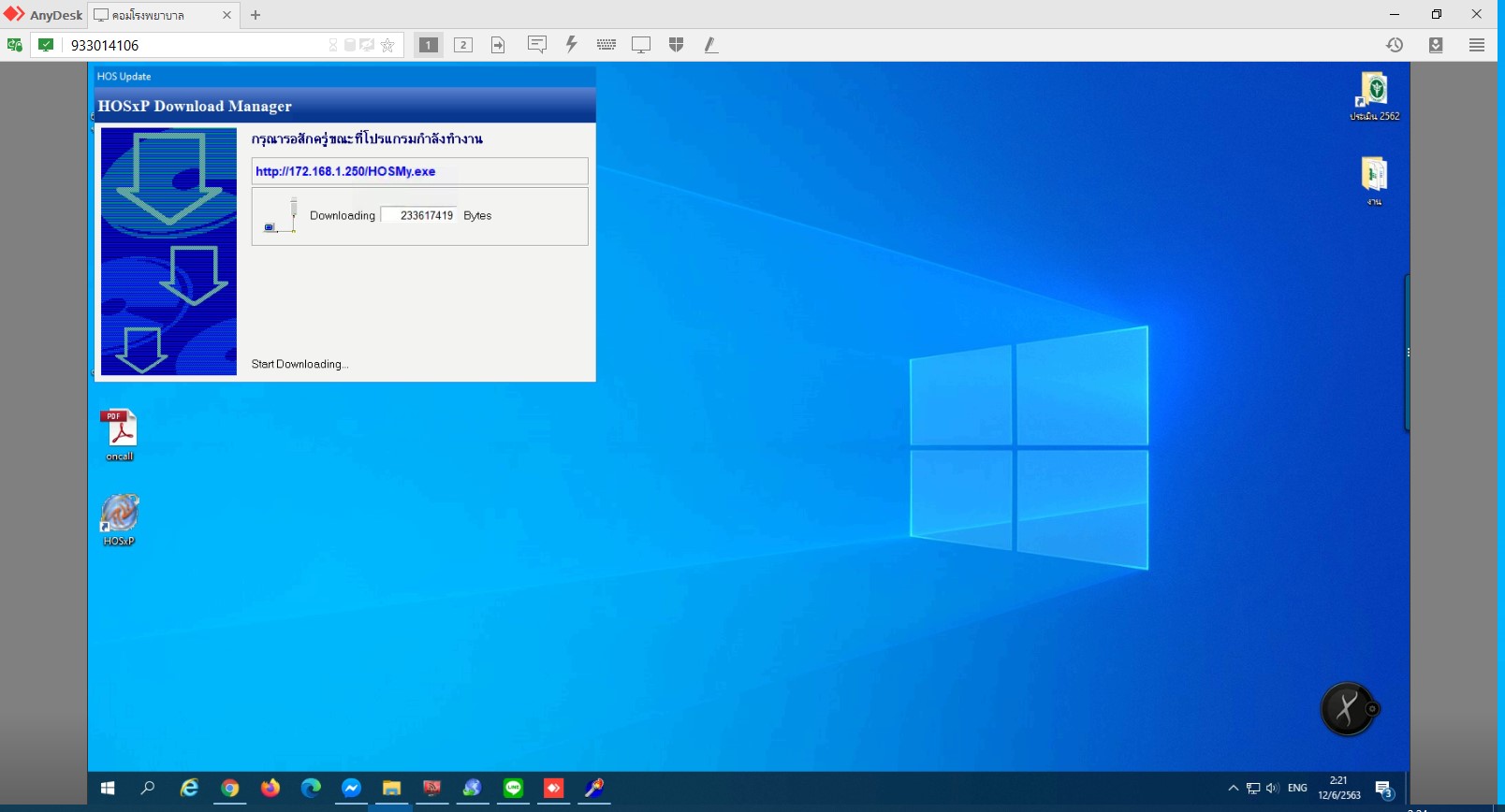This screenshot has height=812, width=1505.
Task: Add address to favorites star icon
Action: pos(387,45)
